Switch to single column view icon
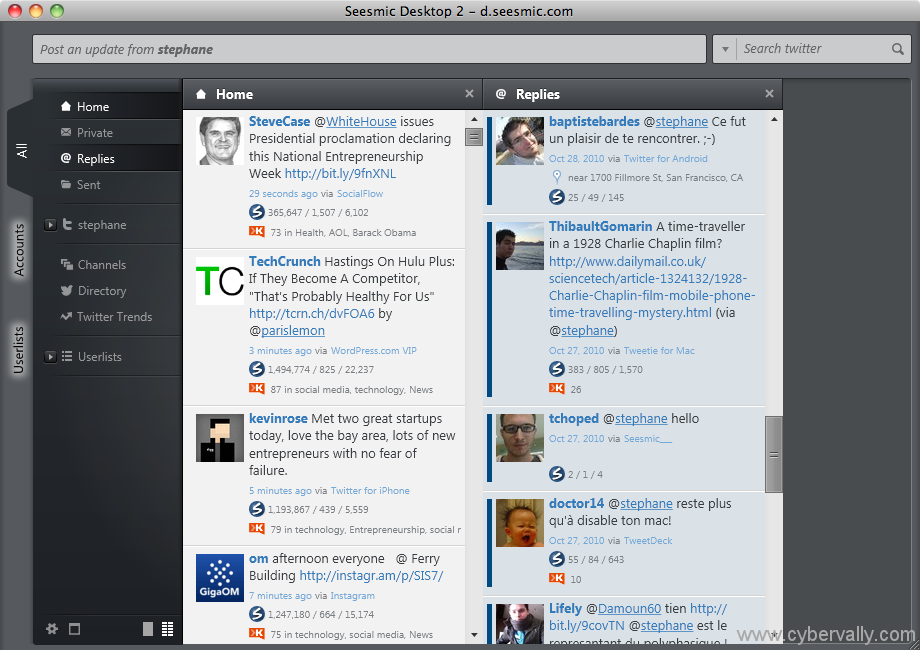 coord(148,629)
